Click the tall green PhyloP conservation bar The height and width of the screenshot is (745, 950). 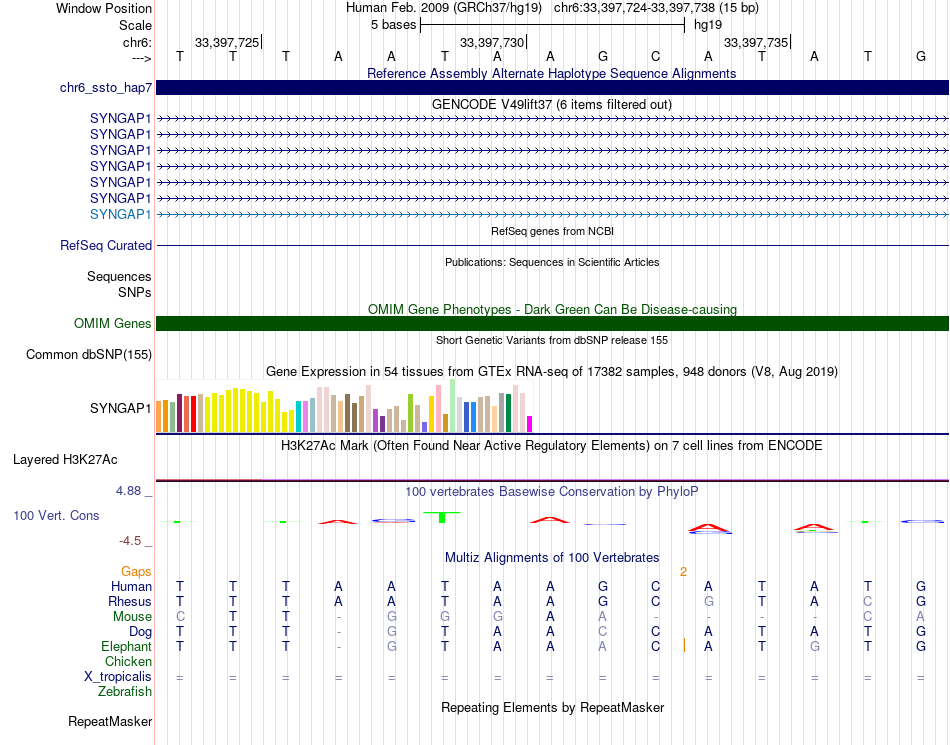tap(442, 517)
